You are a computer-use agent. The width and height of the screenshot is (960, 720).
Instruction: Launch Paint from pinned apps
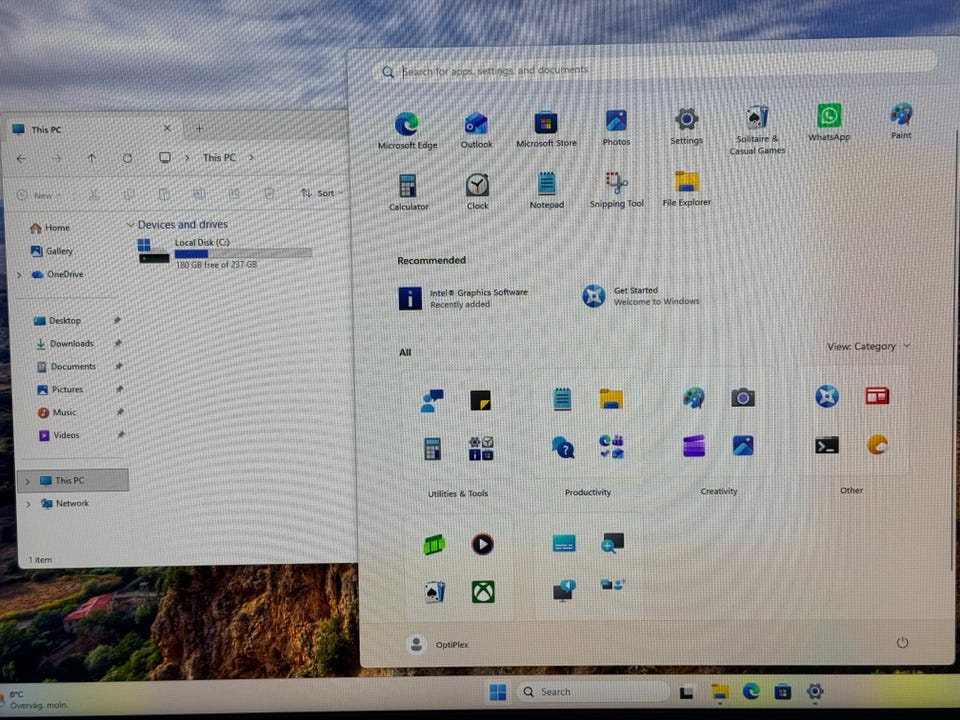point(901,121)
